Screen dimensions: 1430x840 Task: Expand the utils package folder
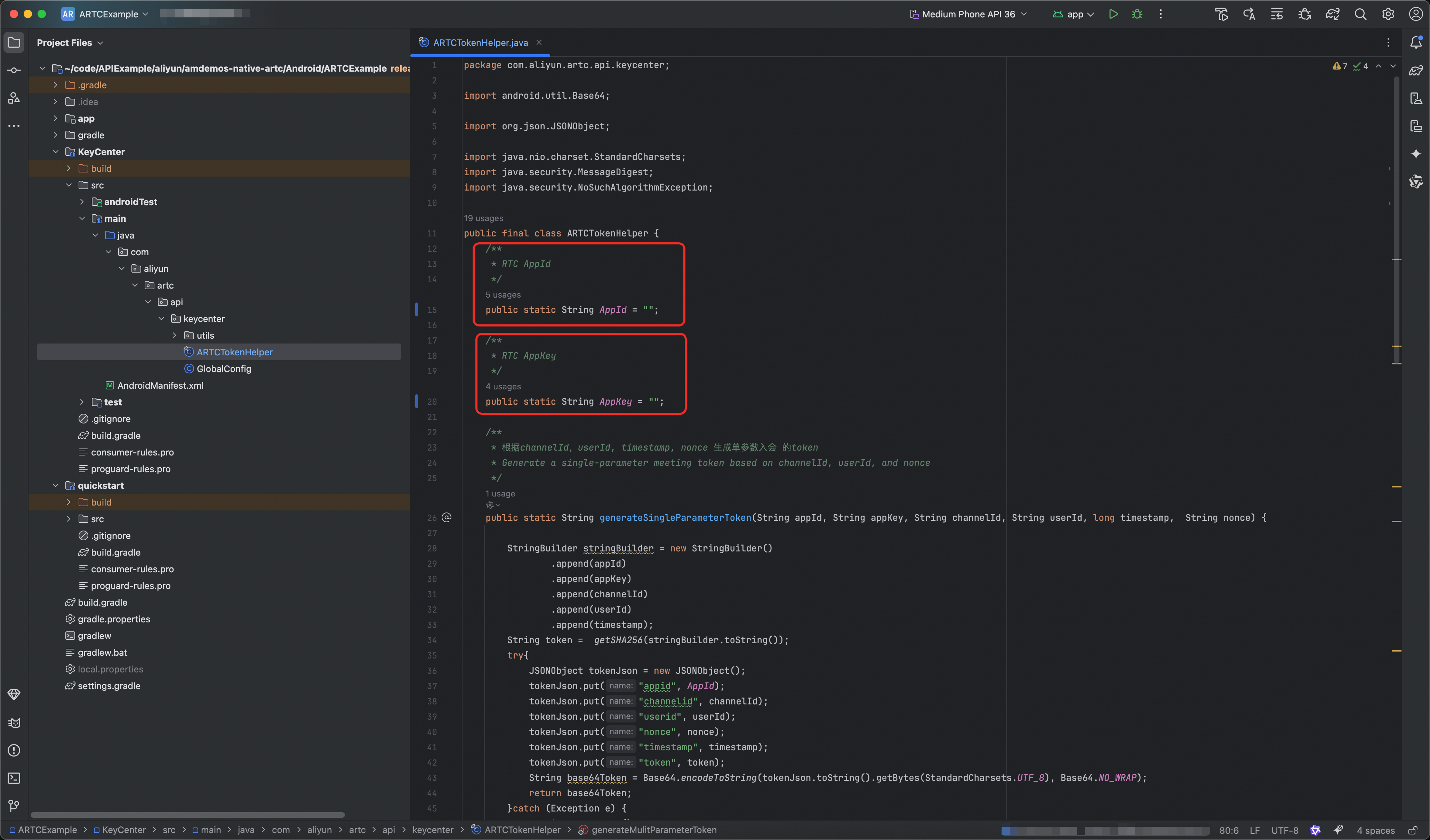click(x=175, y=336)
